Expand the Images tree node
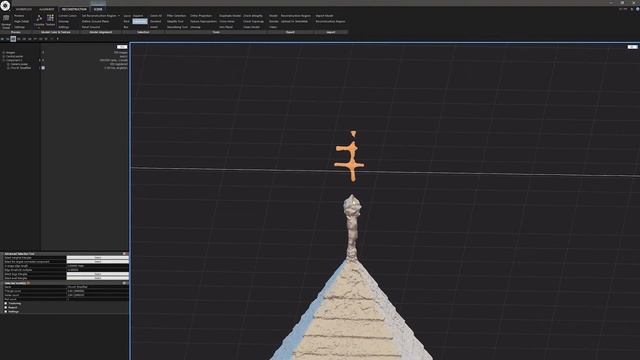640x360 pixels. point(3,53)
